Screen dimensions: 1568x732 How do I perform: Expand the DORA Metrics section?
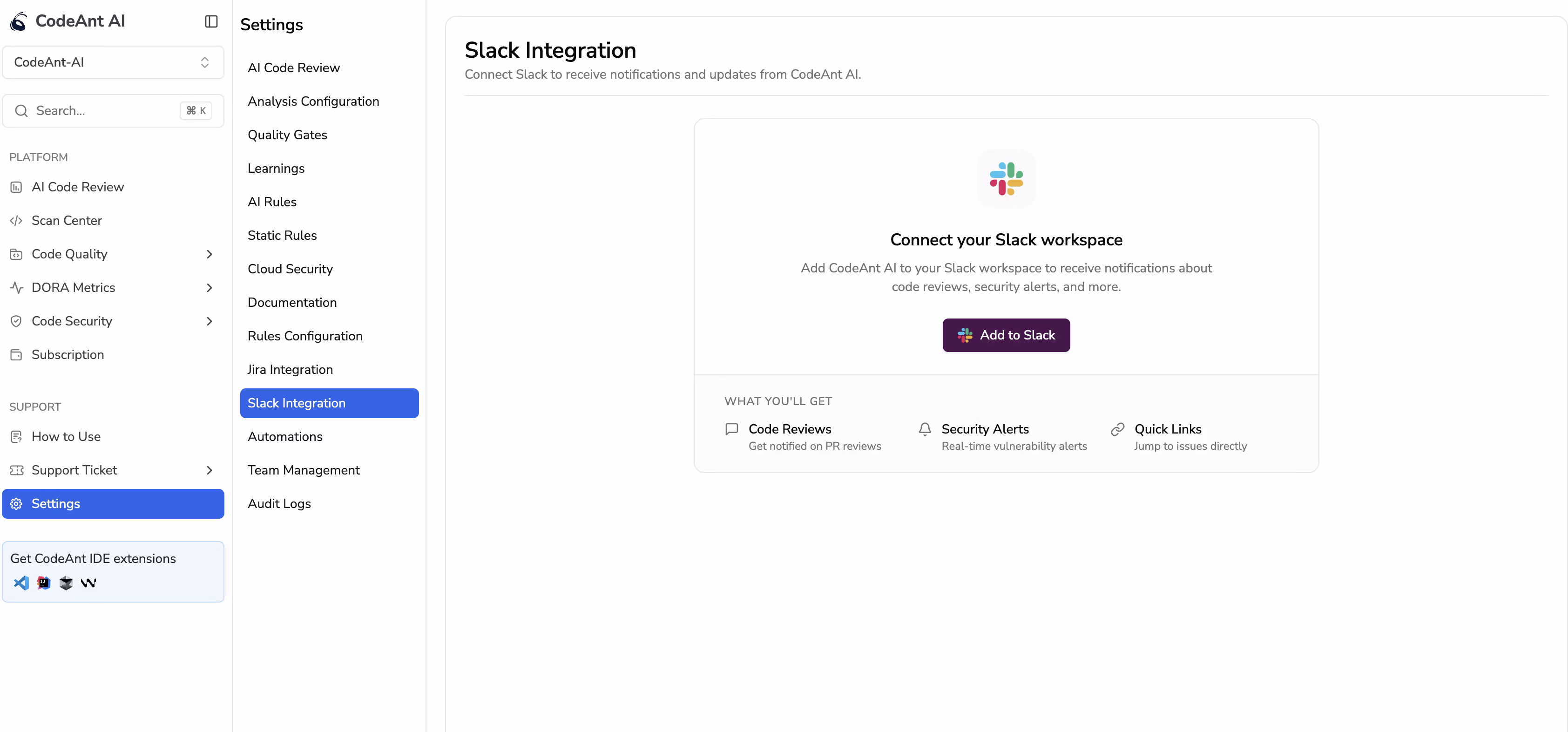click(210, 287)
